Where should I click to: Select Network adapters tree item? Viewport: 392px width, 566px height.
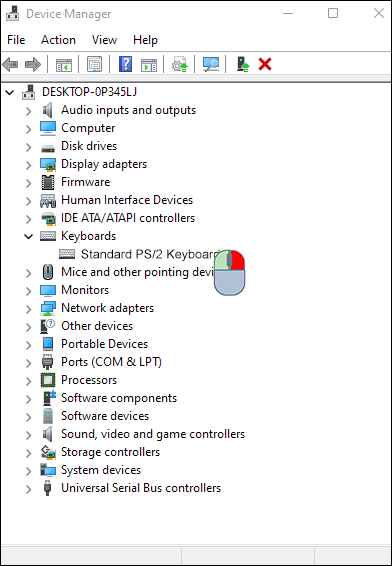point(108,308)
